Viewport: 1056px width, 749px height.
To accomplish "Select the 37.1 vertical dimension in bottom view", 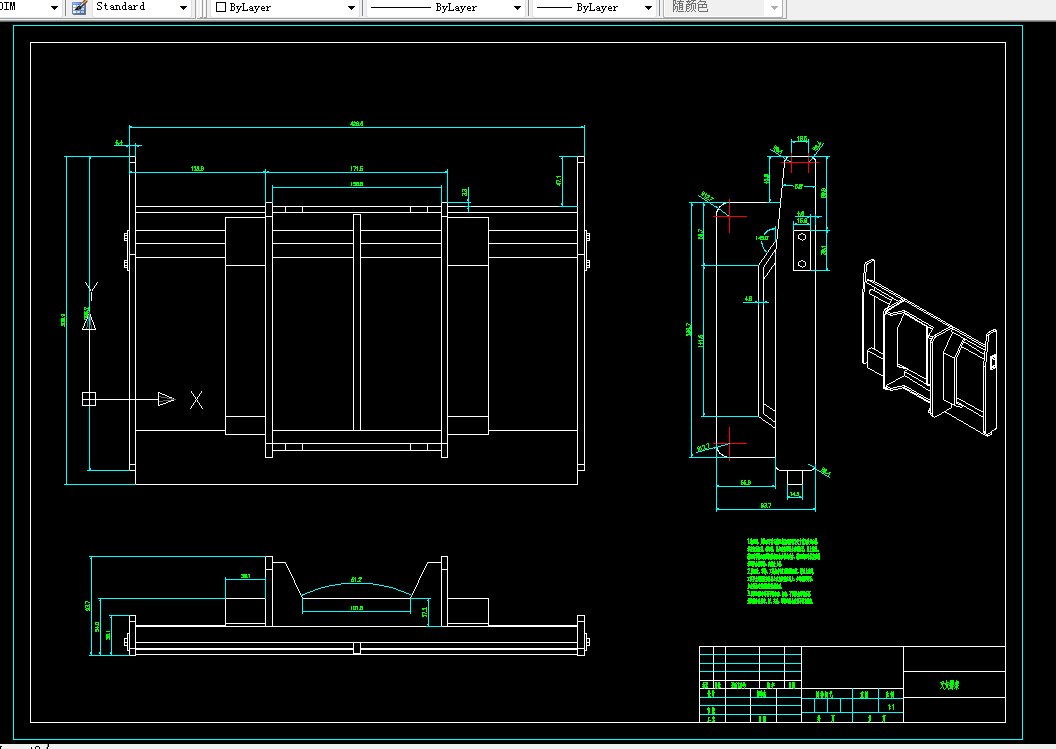I will [424, 612].
